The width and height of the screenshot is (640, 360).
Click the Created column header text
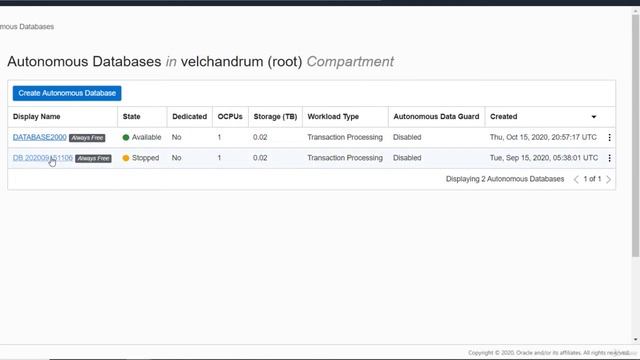[503, 117]
